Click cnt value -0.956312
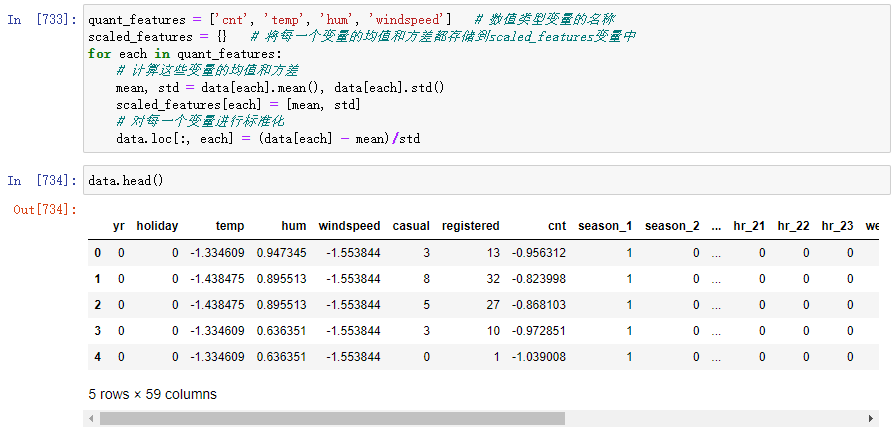Viewport: 891px width, 430px height. 539,253
